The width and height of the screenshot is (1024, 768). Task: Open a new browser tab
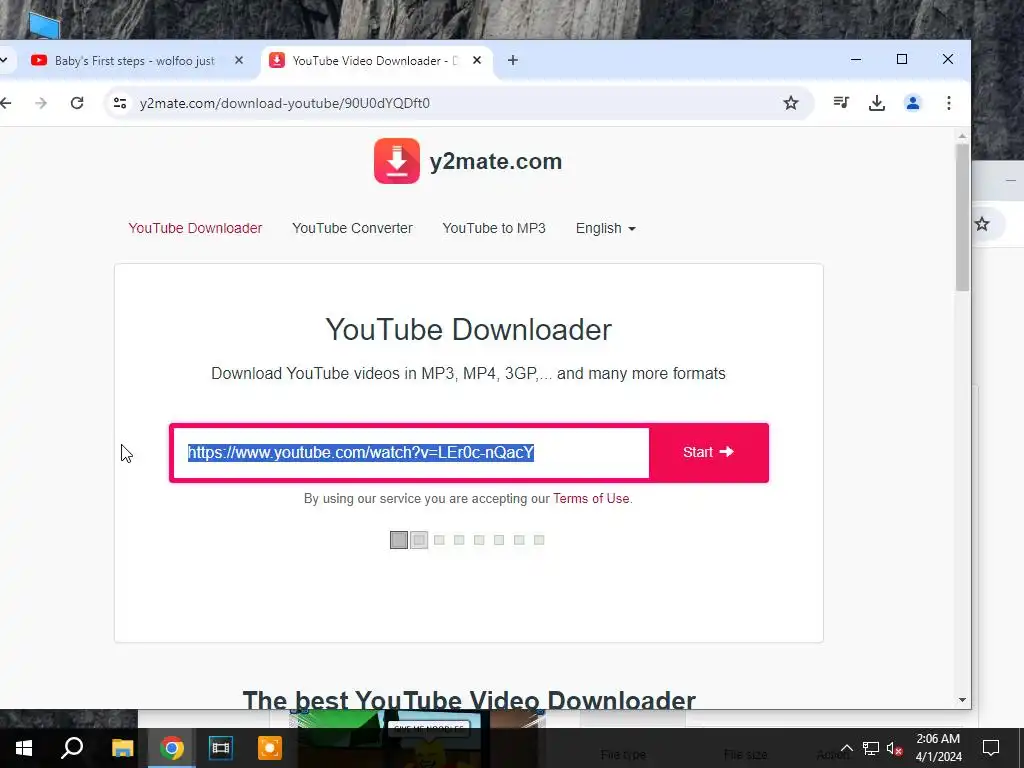click(x=513, y=60)
